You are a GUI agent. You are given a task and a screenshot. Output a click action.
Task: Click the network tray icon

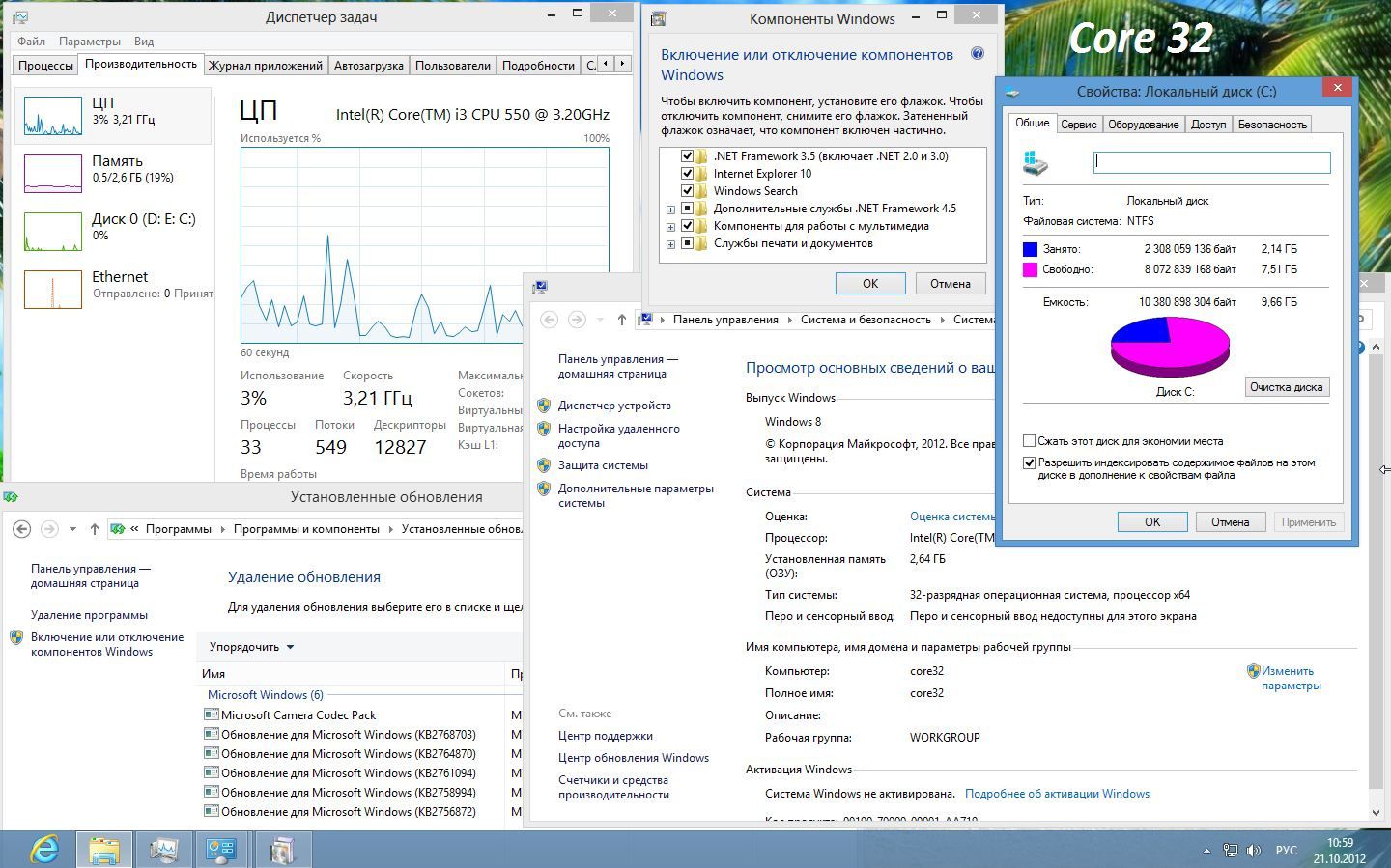click(x=1230, y=851)
